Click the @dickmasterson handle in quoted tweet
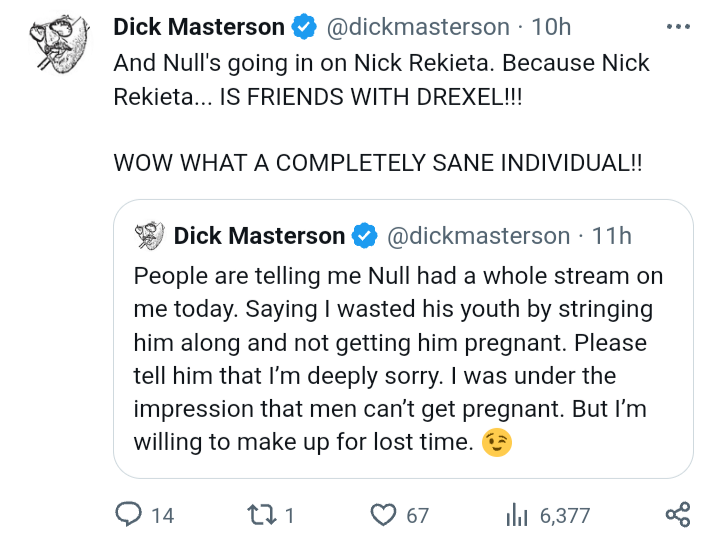 477,236
